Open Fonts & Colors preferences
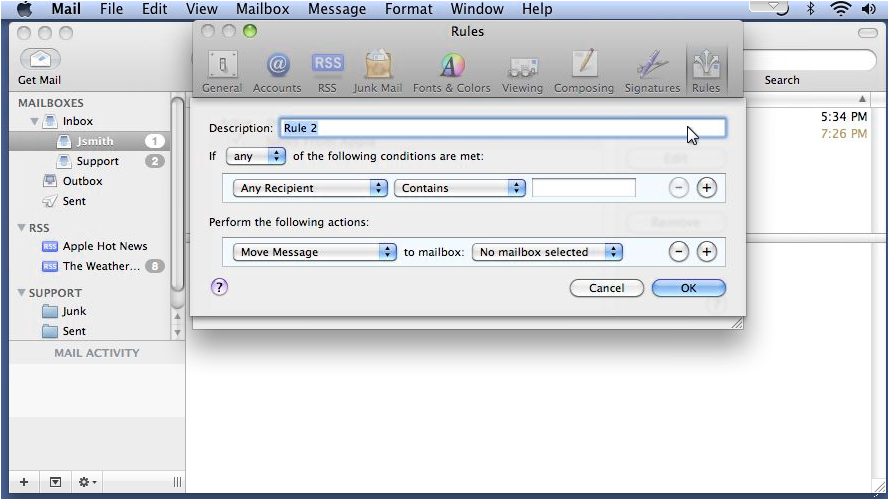Viewport: 889px width, 500px height. 452,72
